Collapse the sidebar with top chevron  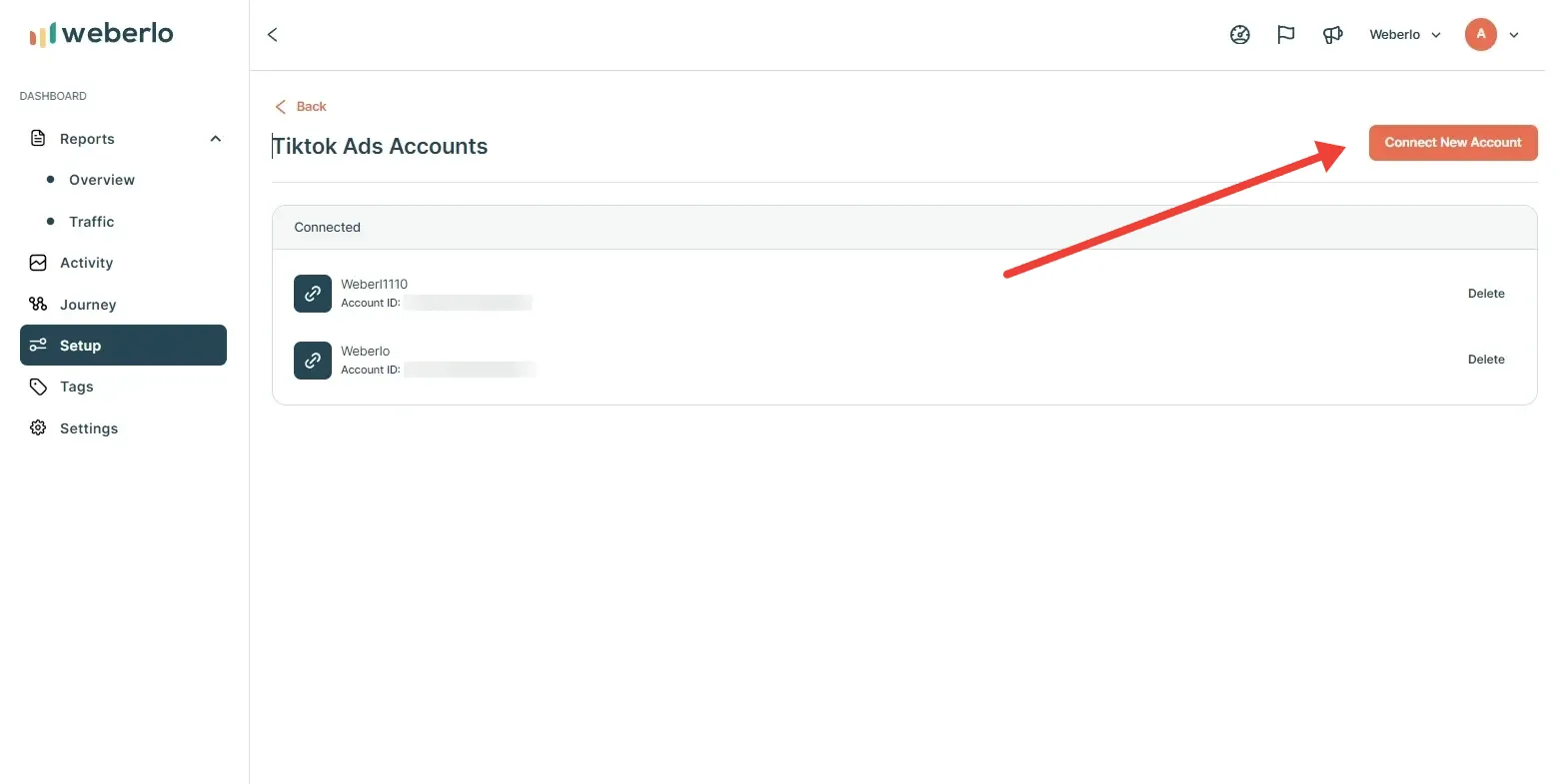coord(272,35)
